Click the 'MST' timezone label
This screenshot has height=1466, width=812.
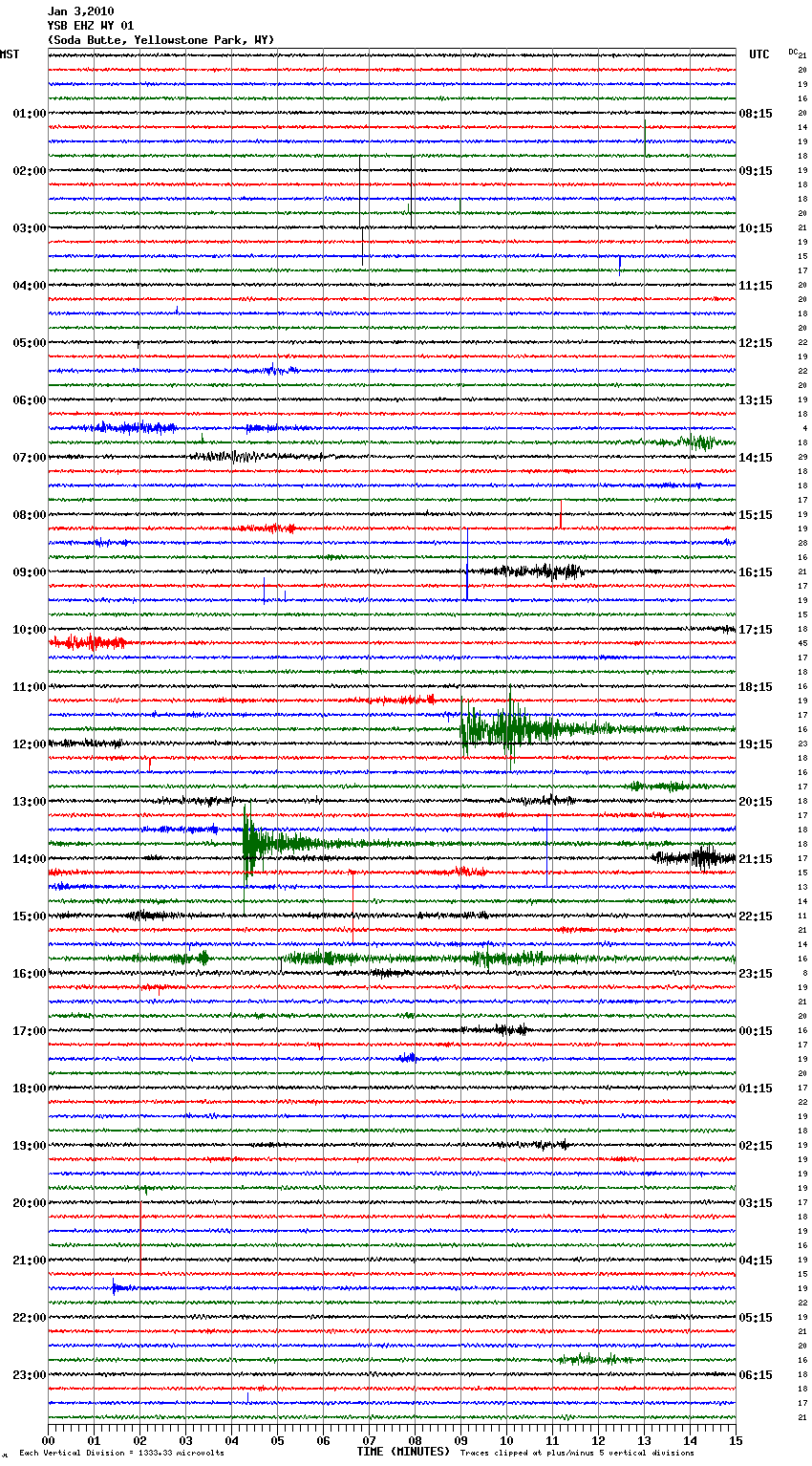pyautogui.click(x=10, y=54)
